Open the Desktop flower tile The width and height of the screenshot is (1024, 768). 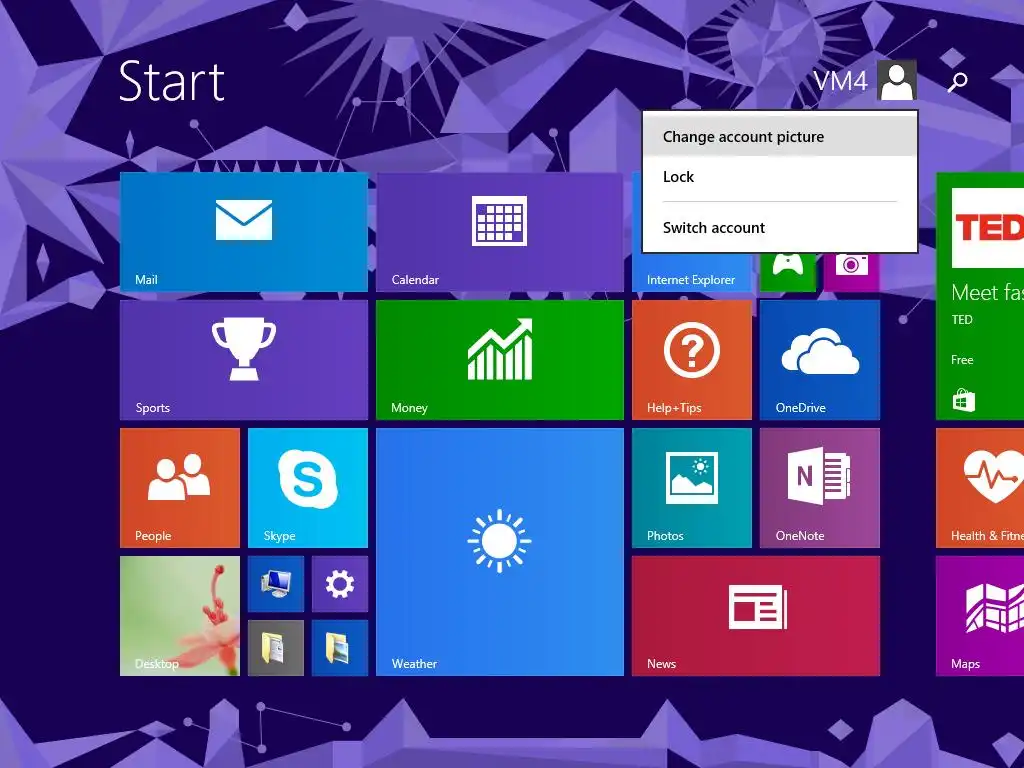[180, 616]
